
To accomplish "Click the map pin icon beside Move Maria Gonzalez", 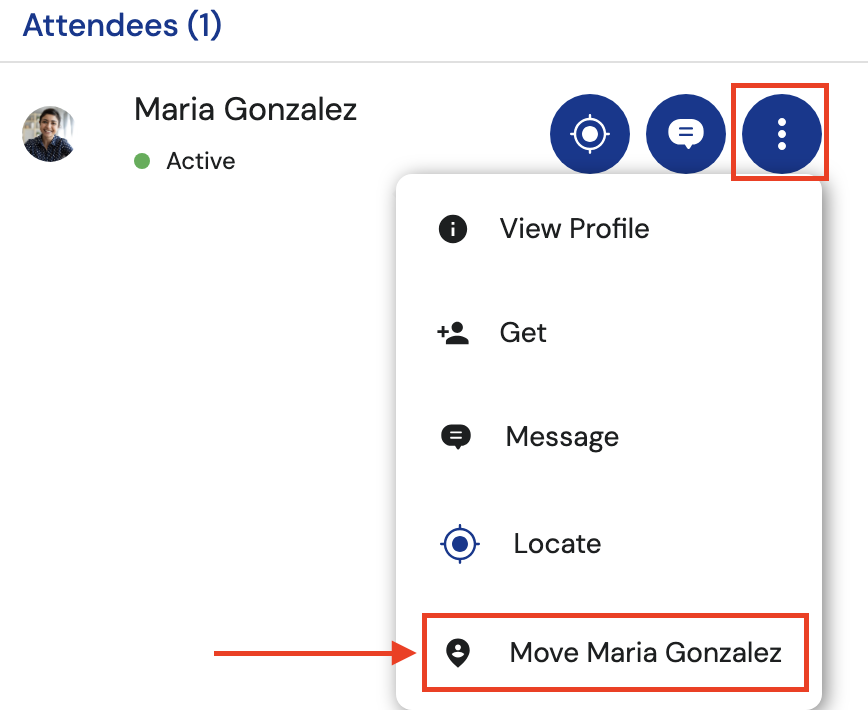I will (x=457, y=654).
